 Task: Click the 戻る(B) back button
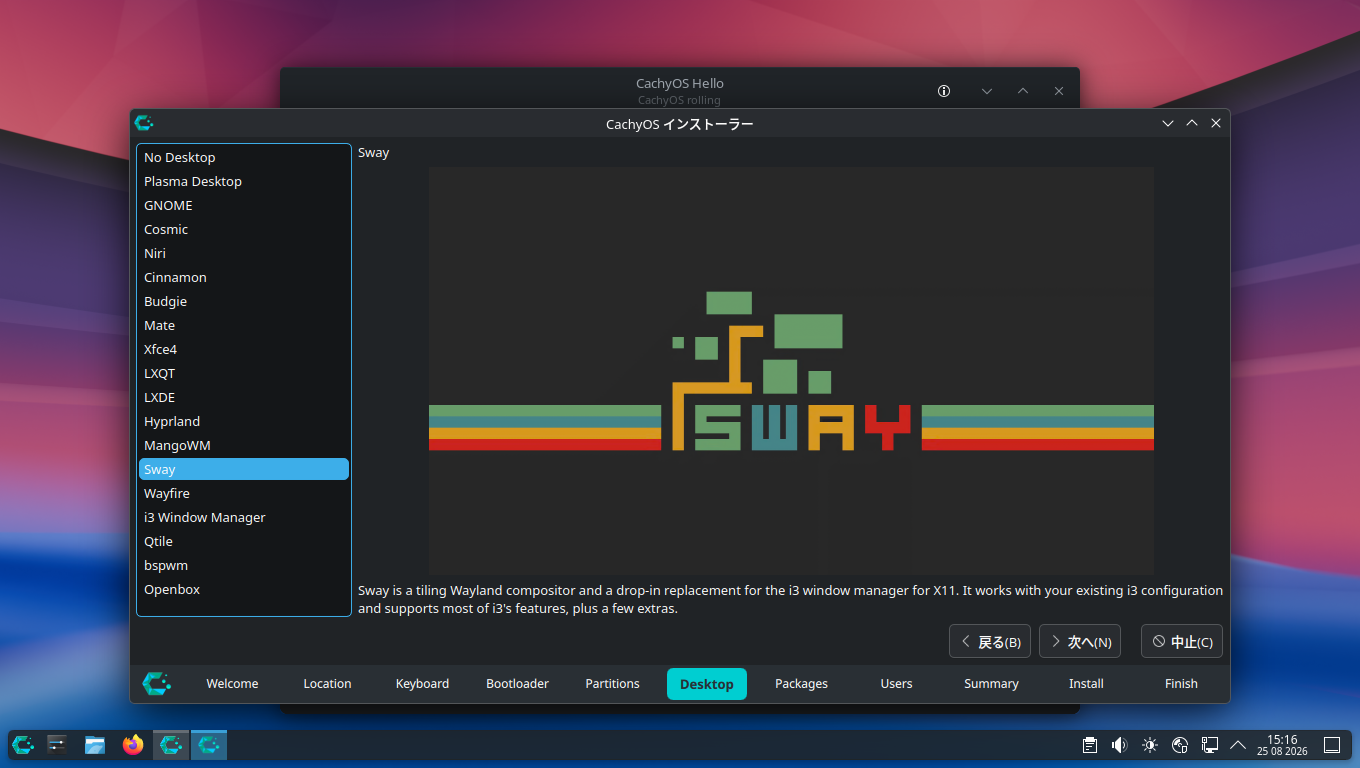(x=990, y=641)
